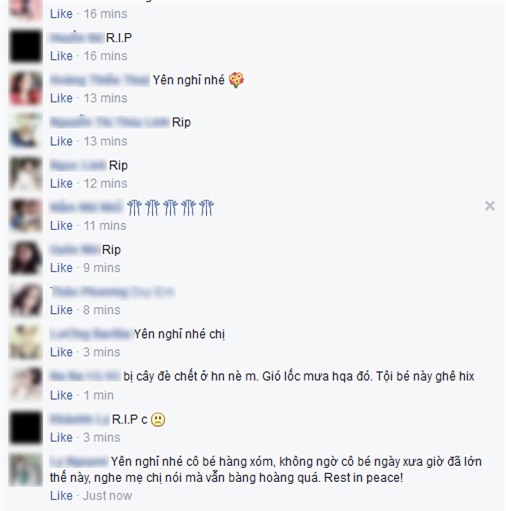Open avatar of praying-hands emoji commenter

(x=26, y=215)
